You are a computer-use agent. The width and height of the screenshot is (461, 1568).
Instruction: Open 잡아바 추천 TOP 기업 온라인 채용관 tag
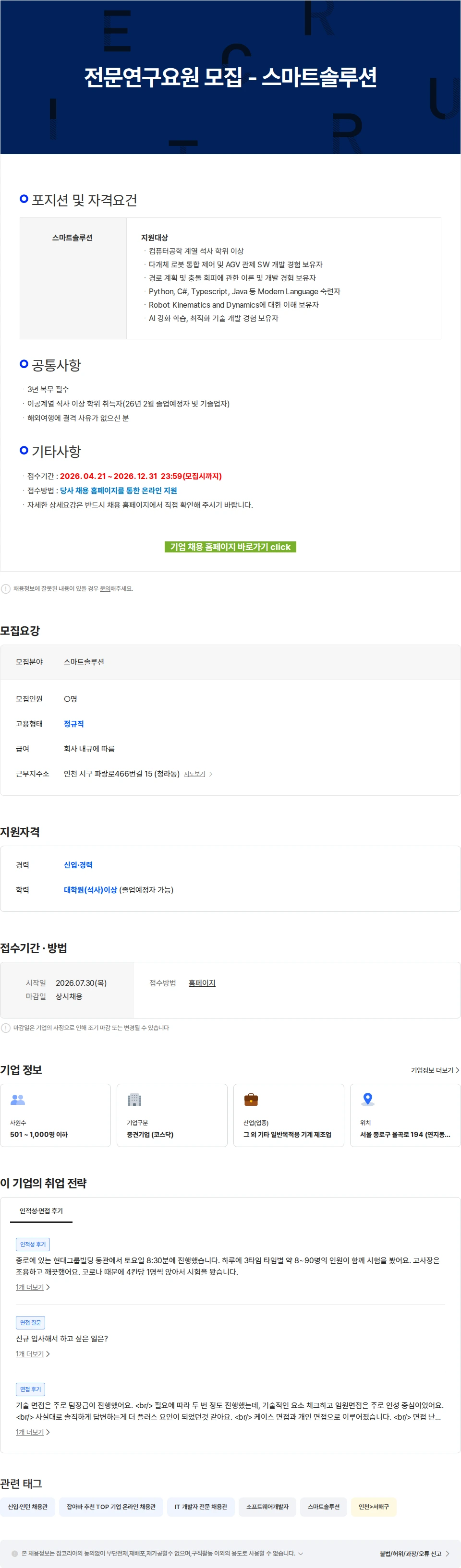tap(111, 1507)
